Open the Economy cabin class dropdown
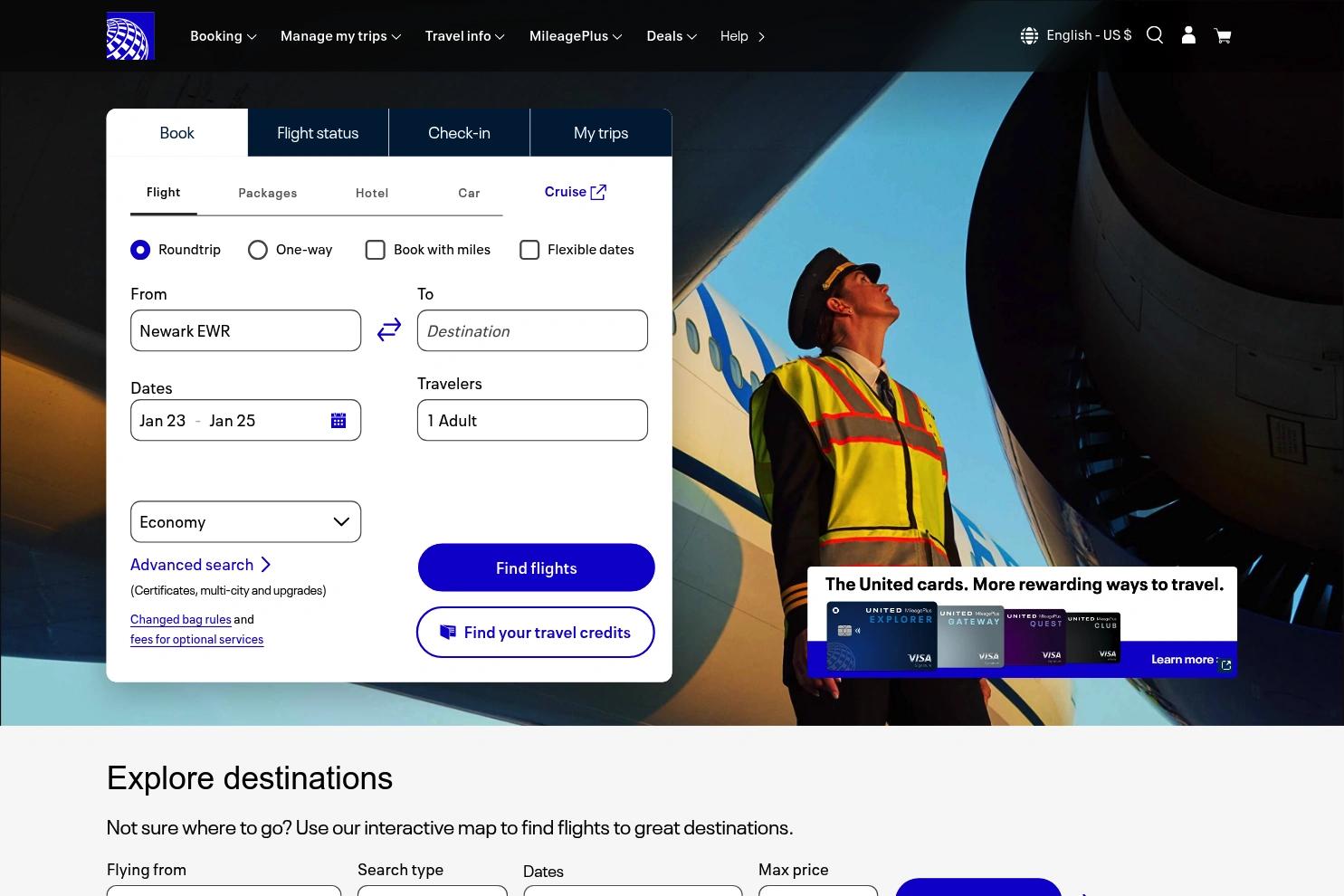 click(246, 522)
